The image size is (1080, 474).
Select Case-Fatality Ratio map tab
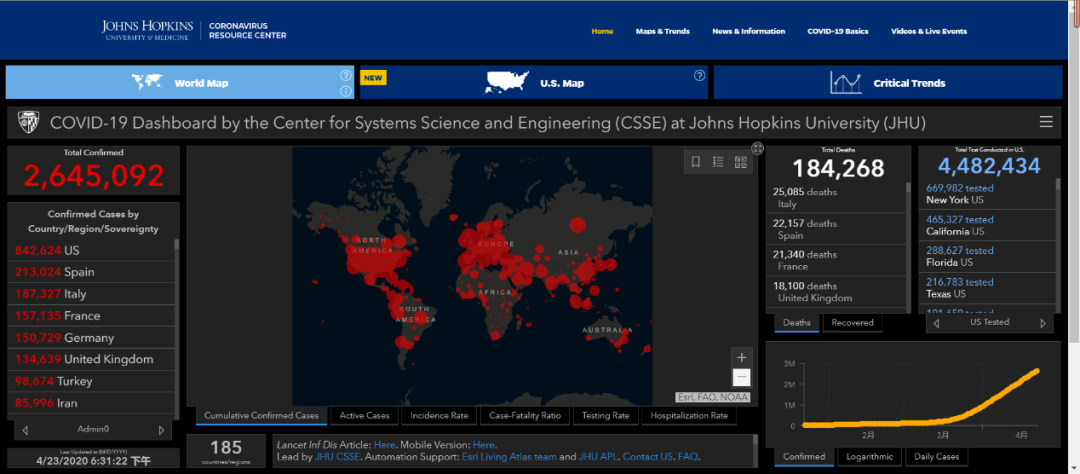coord(525,415)
